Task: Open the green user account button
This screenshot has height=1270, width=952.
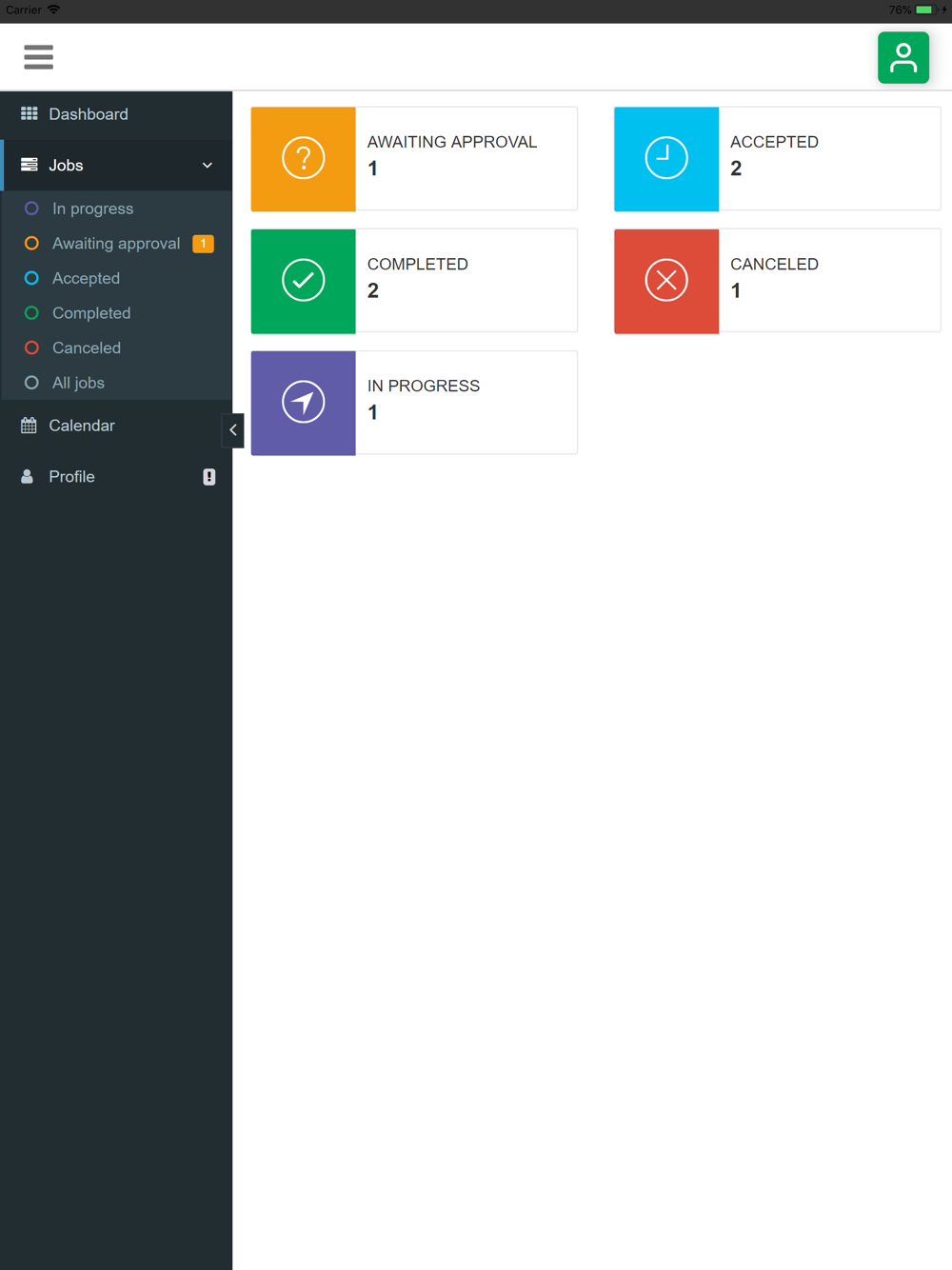Action: click(903, 58)
